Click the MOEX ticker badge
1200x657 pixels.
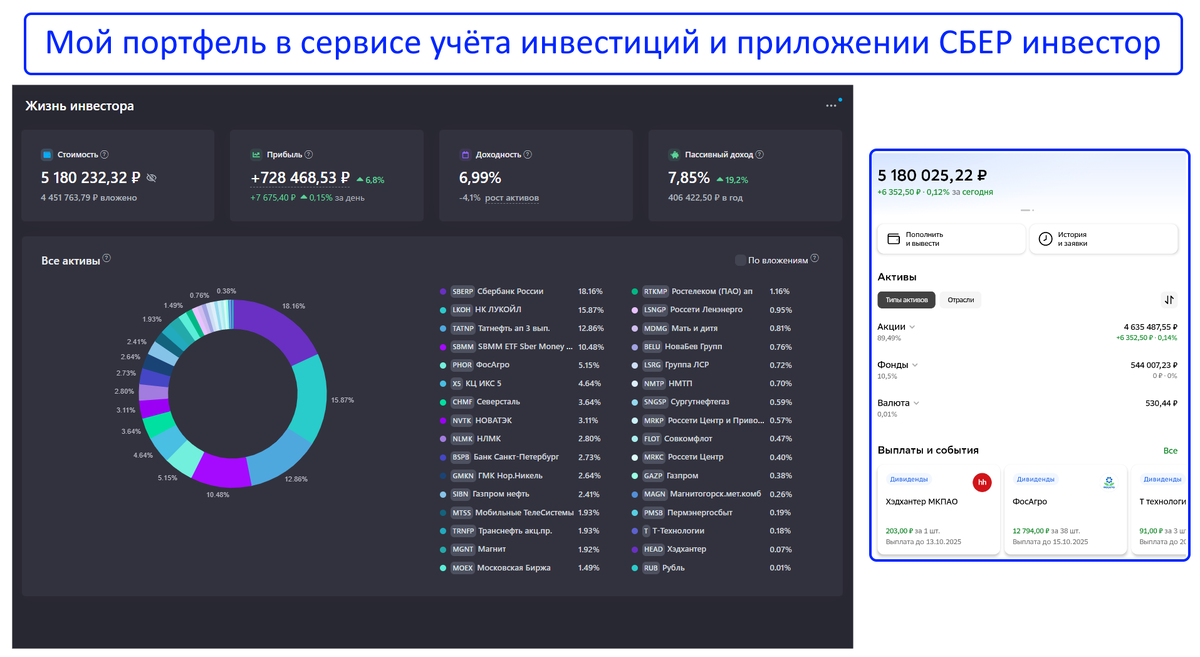(x=462, y=568)
